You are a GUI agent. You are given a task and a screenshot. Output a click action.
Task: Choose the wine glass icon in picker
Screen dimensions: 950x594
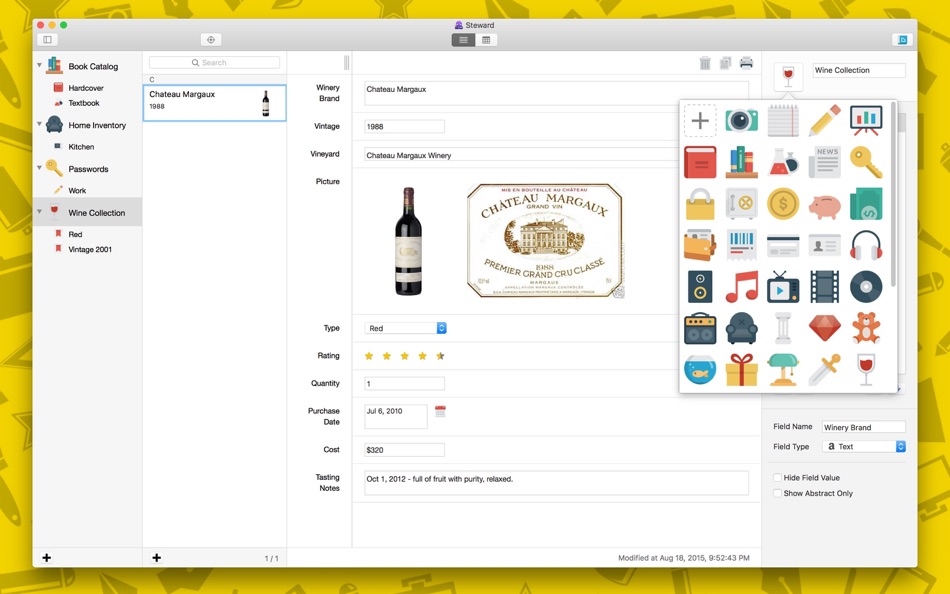[x=866, y=370]
